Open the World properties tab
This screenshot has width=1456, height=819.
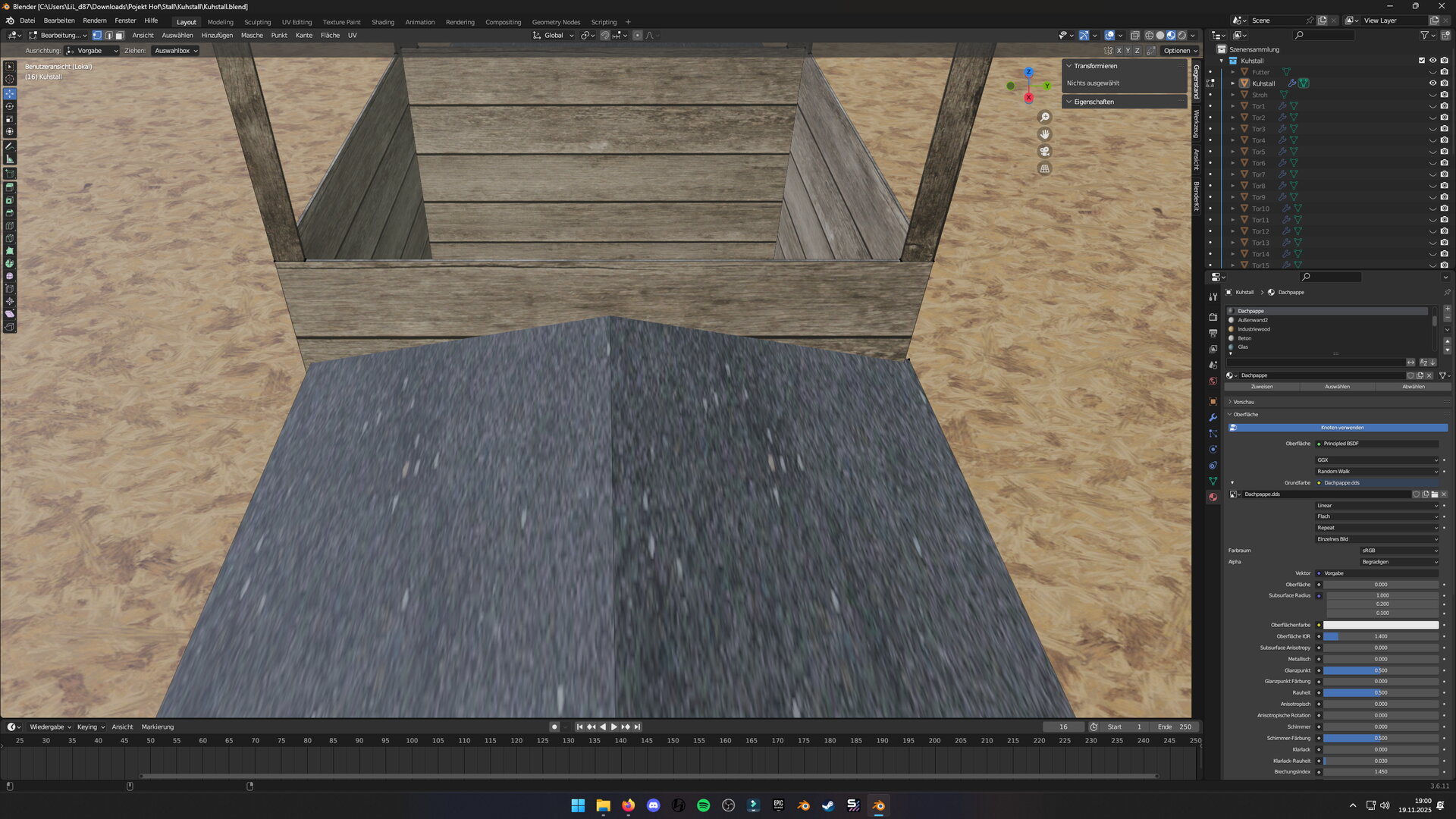click(1213, 381)
